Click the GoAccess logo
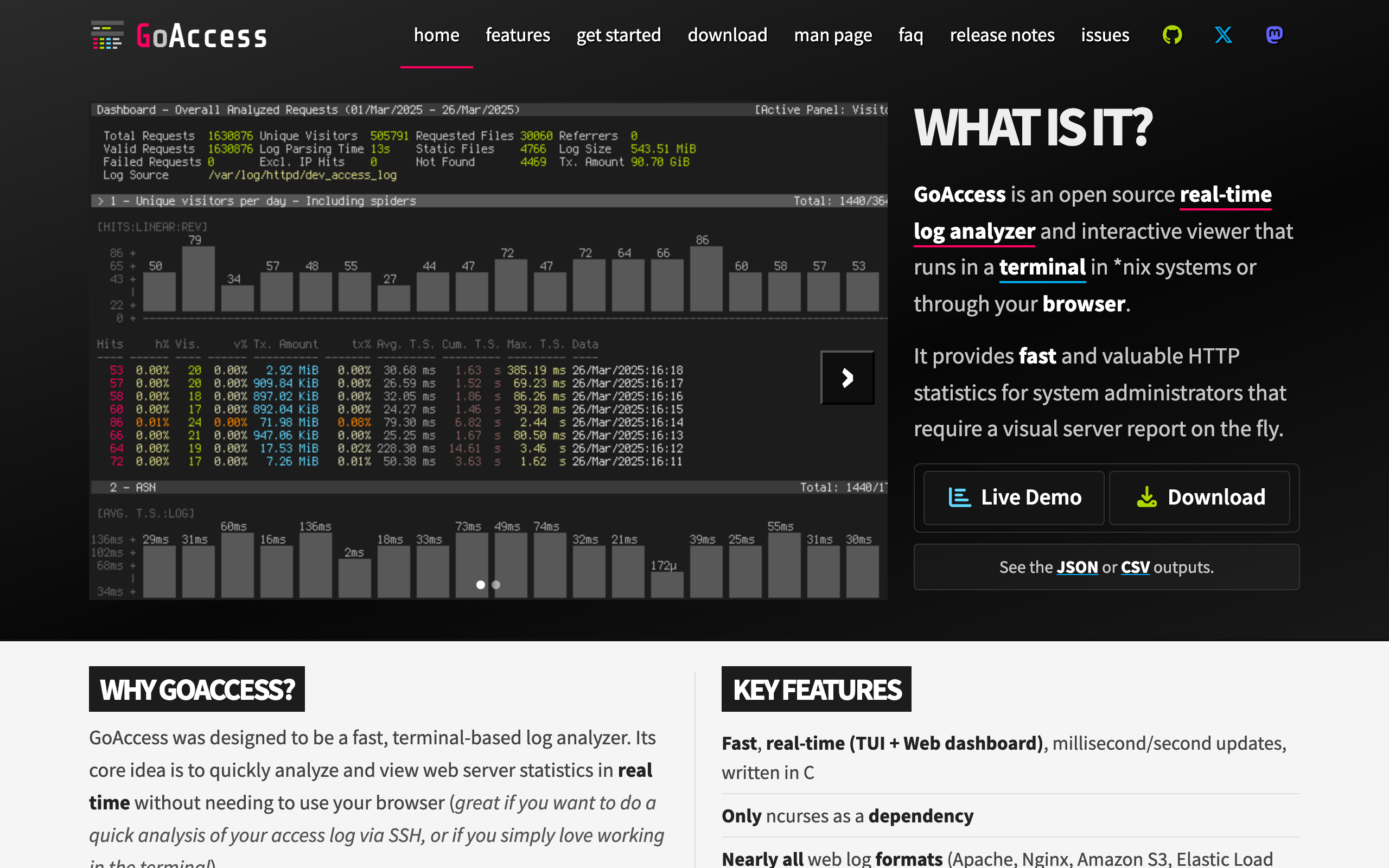1389x868 pixels. pyautogui.click(x=179, y=36)
